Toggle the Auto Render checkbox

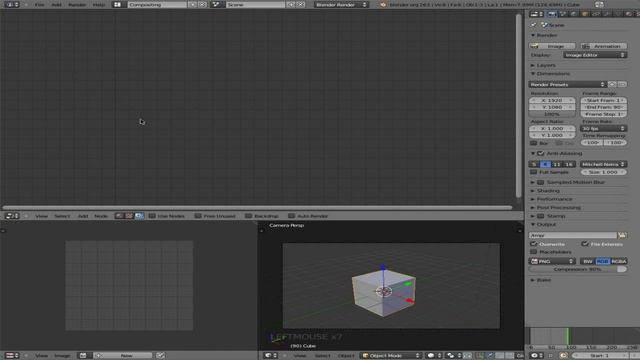pyautogui.click(x=291, y=216)
